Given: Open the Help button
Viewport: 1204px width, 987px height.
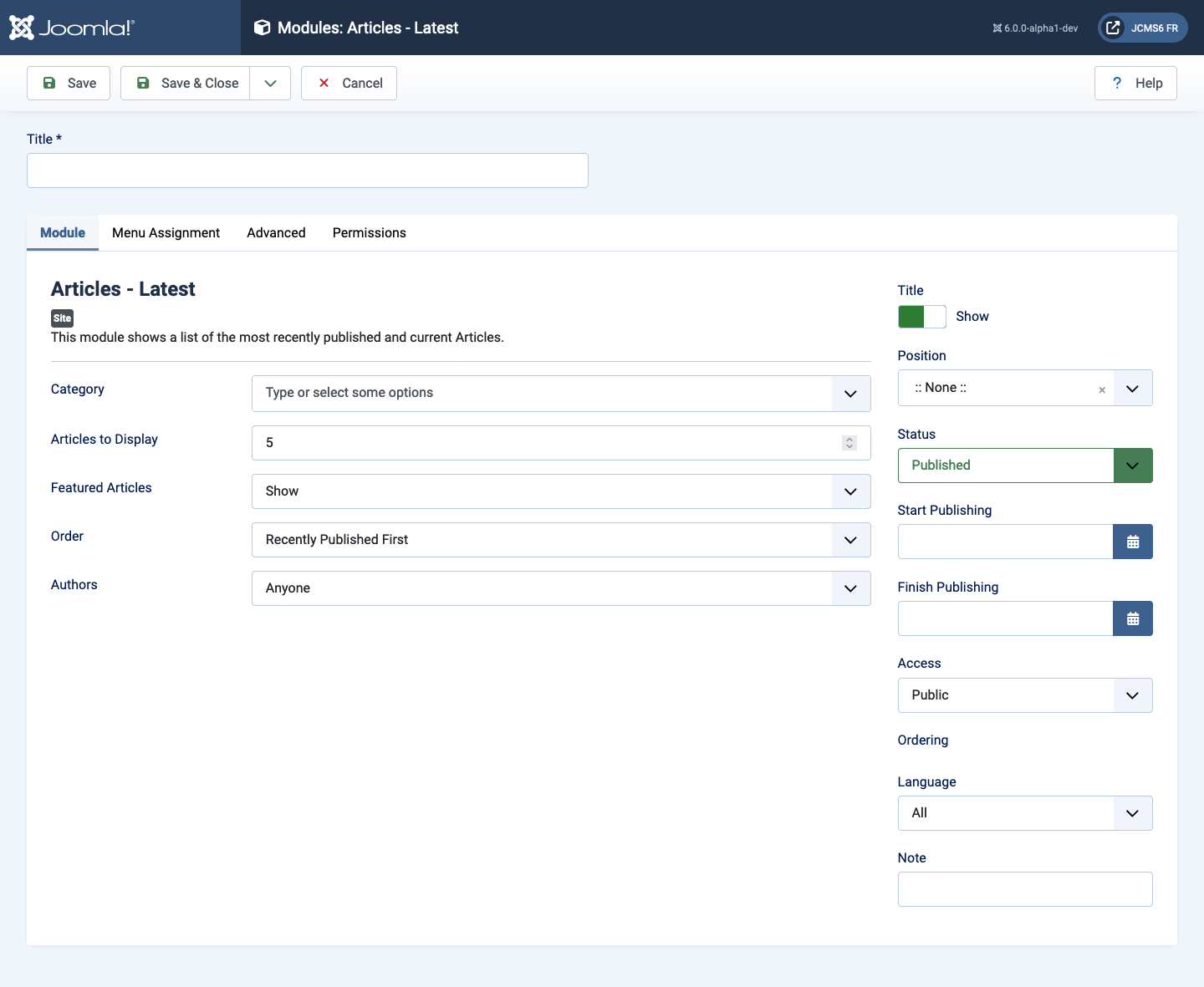Looking at the screenshot, I should [x=1135, y=83].
